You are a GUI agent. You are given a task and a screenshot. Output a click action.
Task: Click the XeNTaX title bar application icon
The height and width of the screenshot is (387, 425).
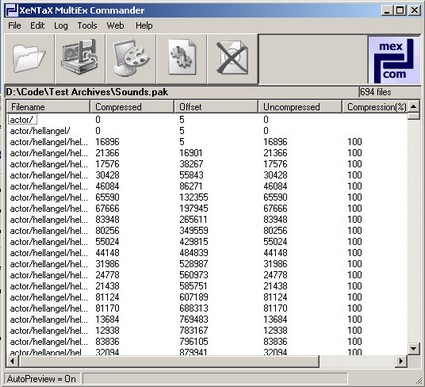click(x=11, y=10)
